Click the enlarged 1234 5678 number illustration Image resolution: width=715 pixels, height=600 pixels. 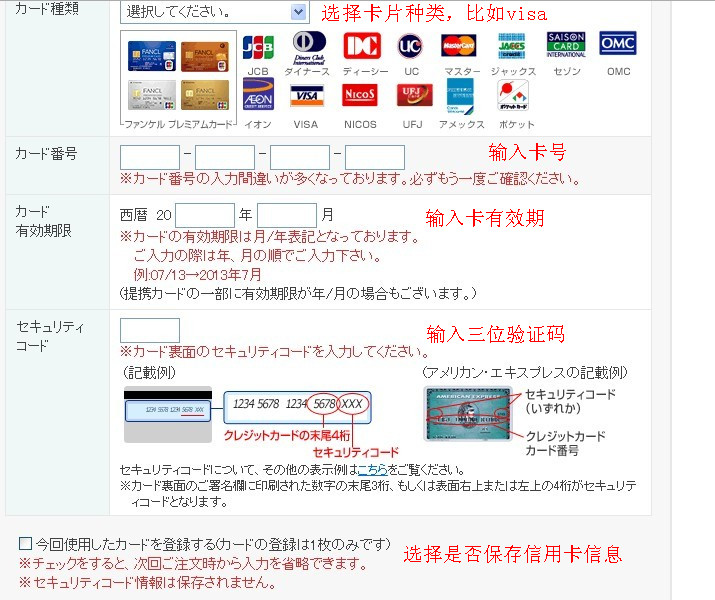(x=297, y=407)
